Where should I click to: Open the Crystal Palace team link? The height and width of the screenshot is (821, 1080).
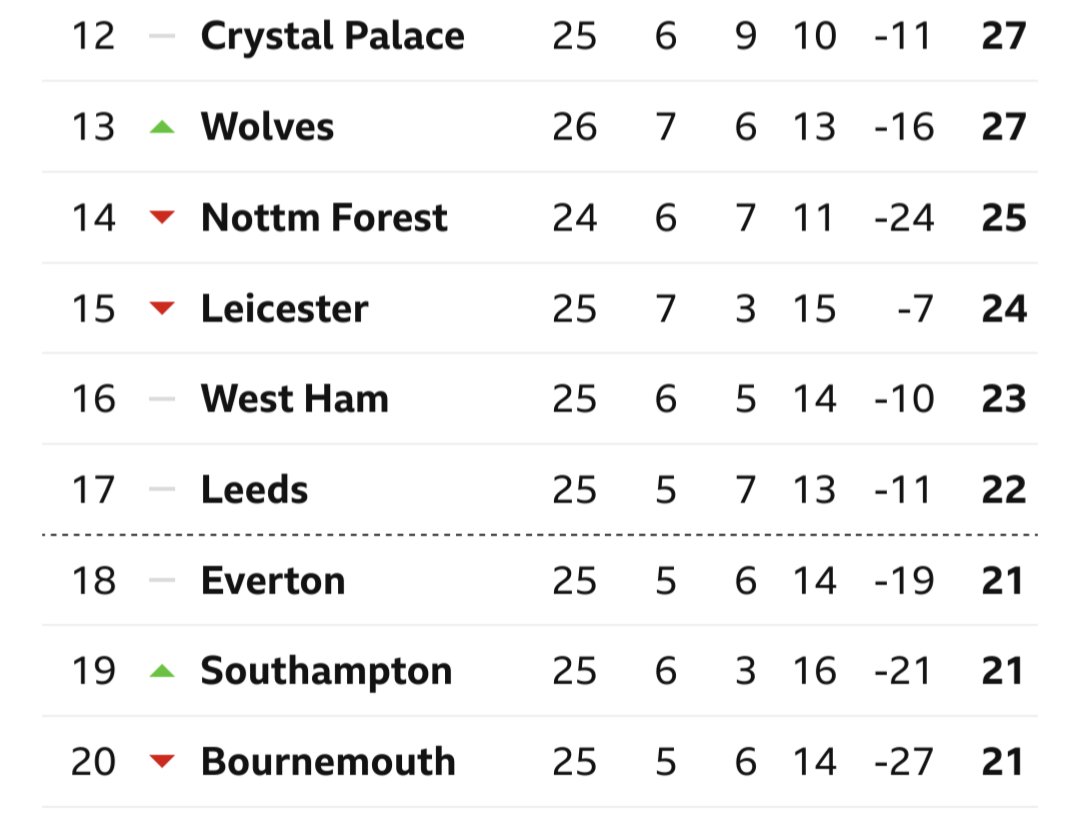(333, 37)
